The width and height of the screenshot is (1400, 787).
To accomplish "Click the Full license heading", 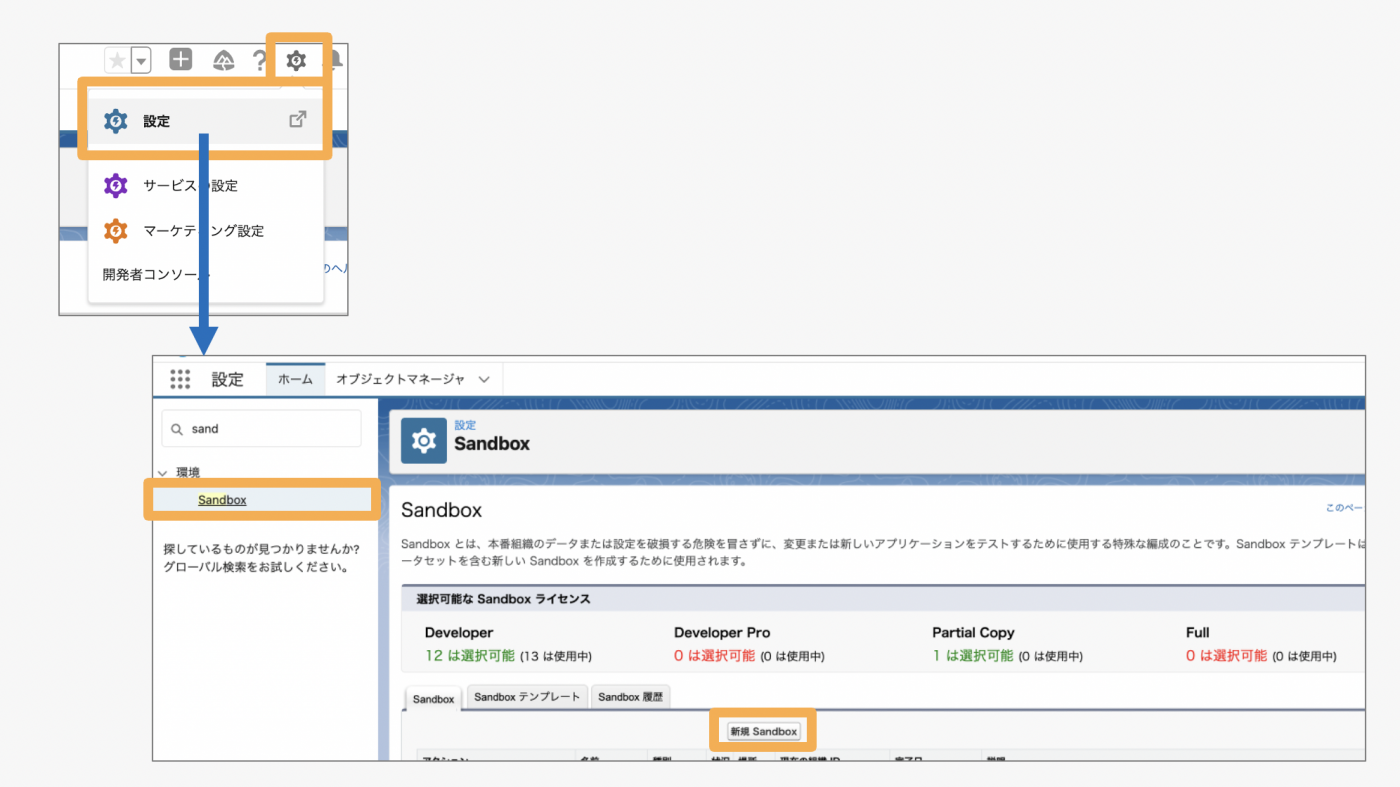I will [1198, 633].
